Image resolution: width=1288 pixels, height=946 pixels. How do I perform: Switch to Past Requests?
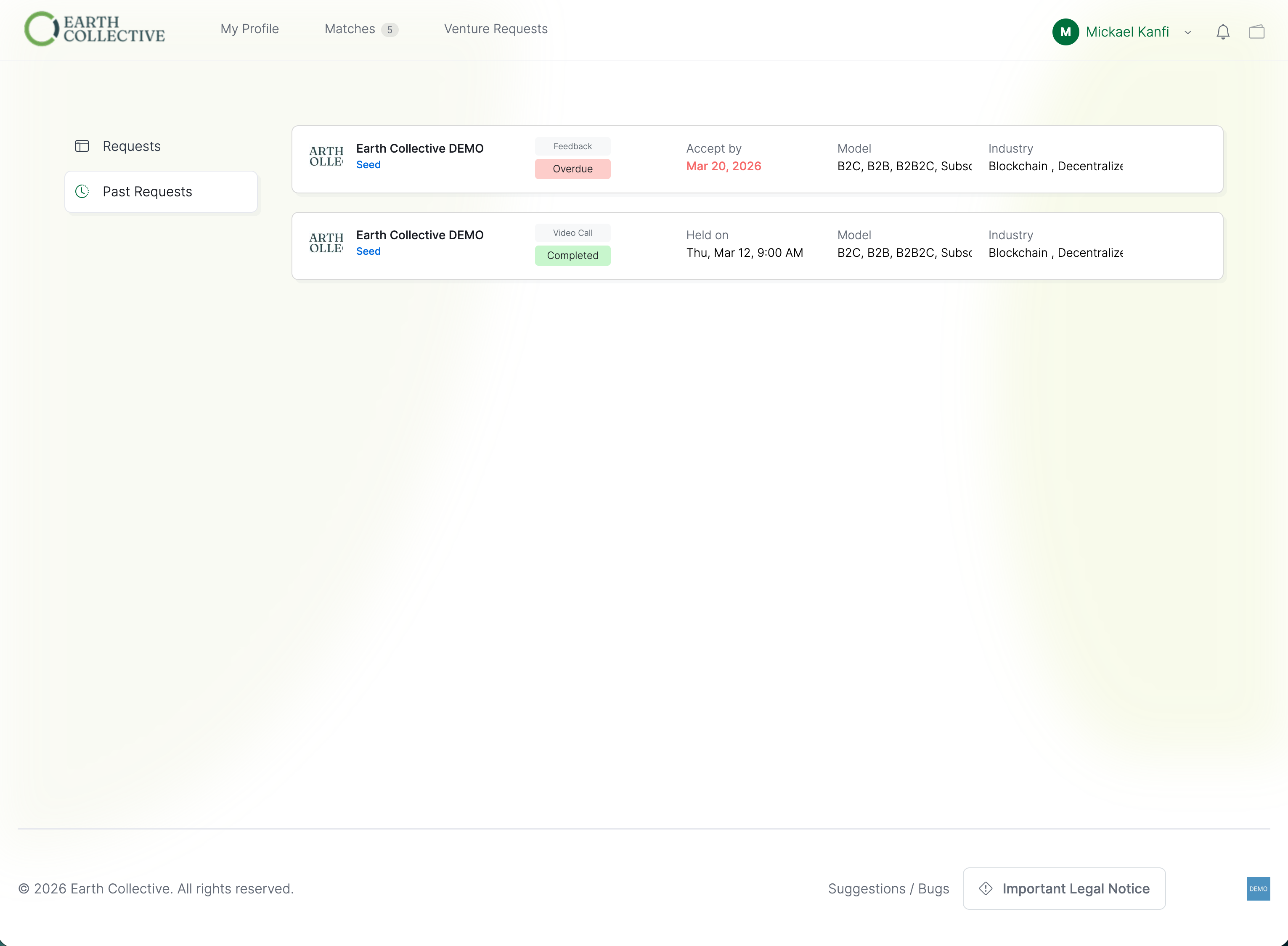click(x=147, y=191)
